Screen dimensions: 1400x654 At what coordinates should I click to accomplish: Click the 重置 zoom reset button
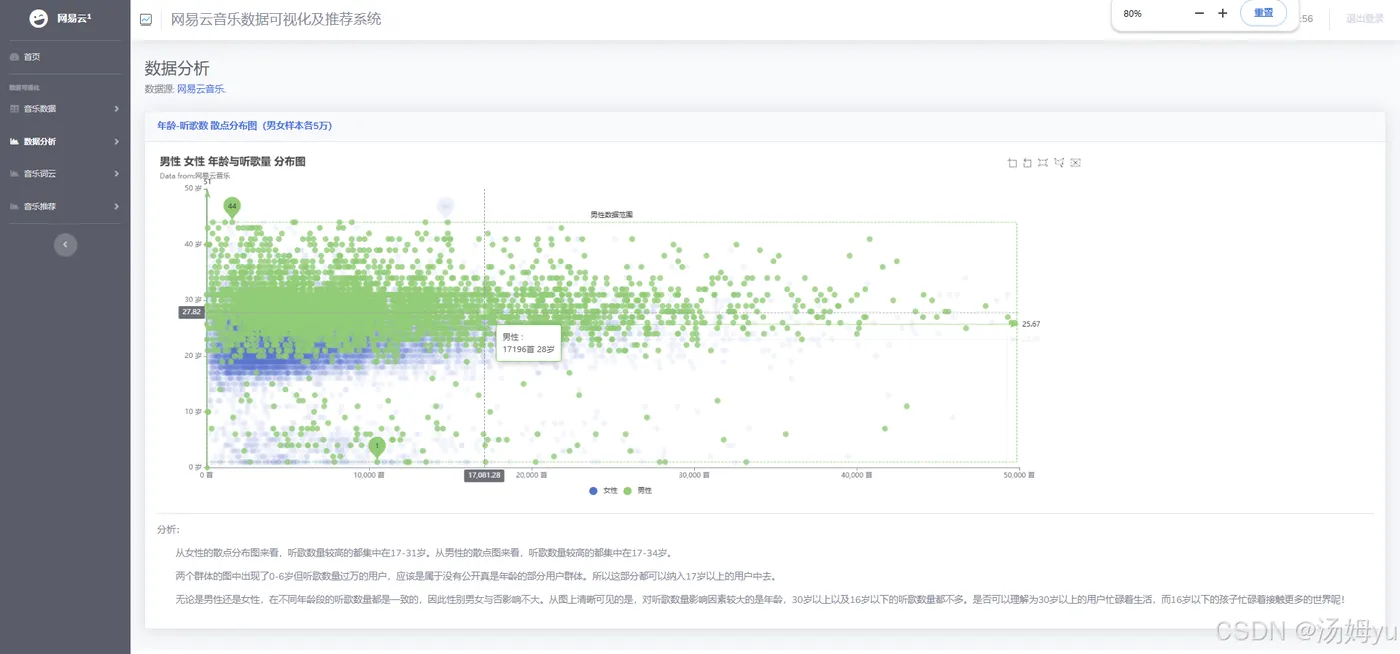1263,13
